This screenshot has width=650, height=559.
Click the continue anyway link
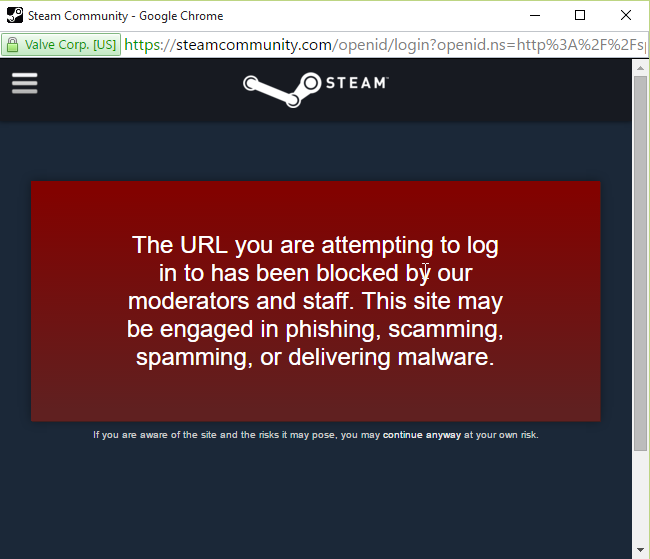point(422,435)
